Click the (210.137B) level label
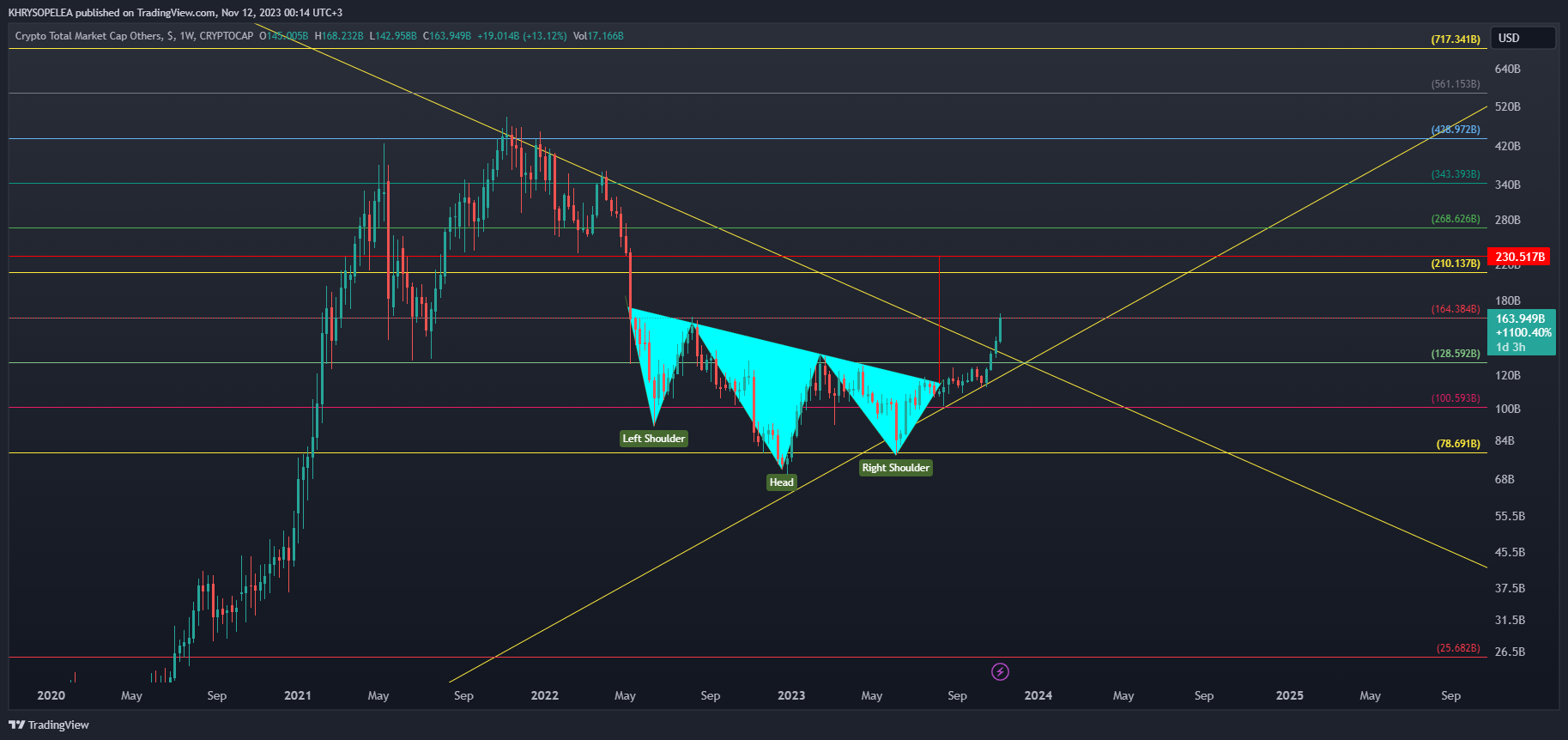 [x=1456, y=264]
